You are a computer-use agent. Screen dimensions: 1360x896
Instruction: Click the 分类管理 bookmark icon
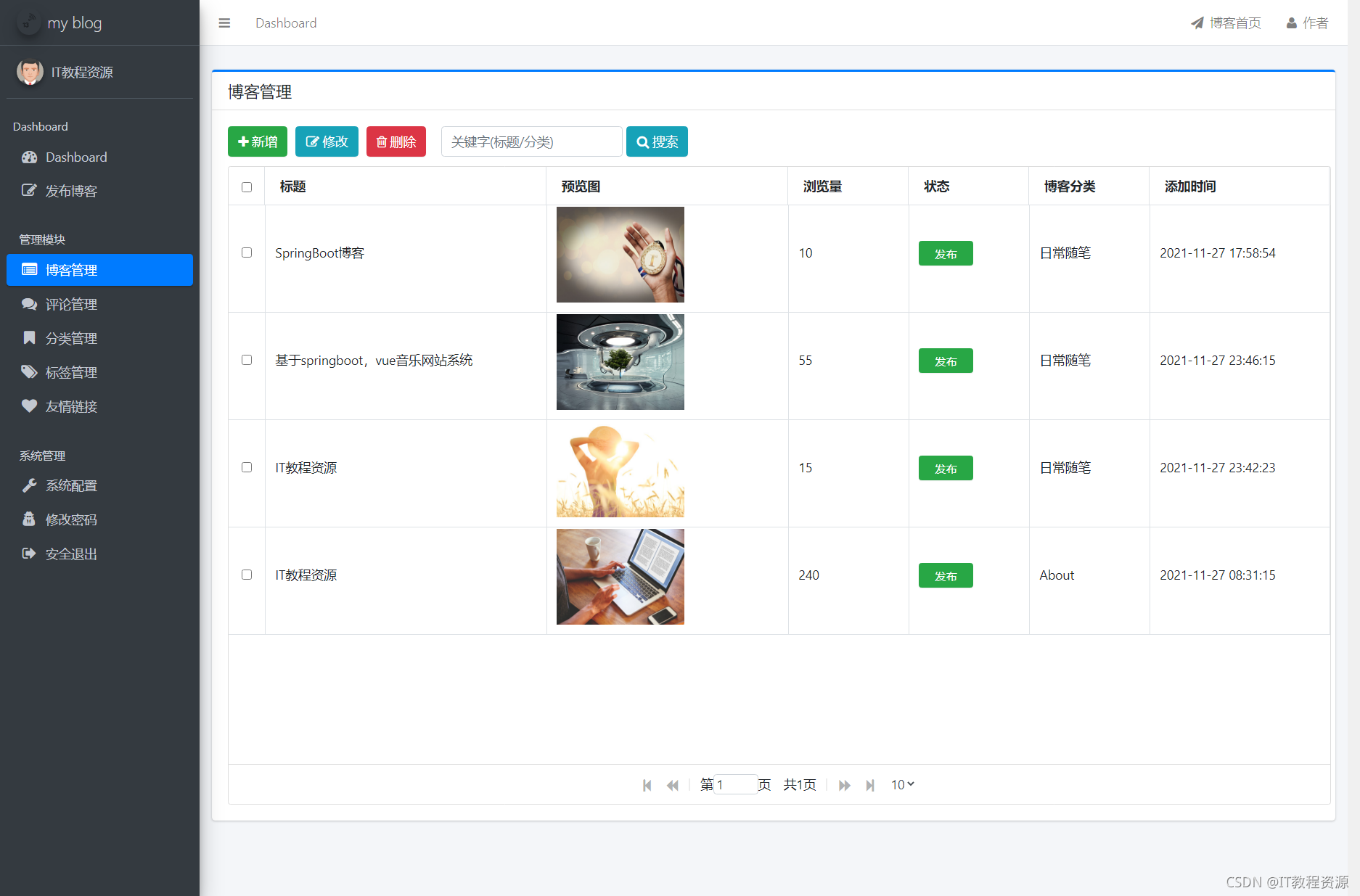click(x=29, y=338)
